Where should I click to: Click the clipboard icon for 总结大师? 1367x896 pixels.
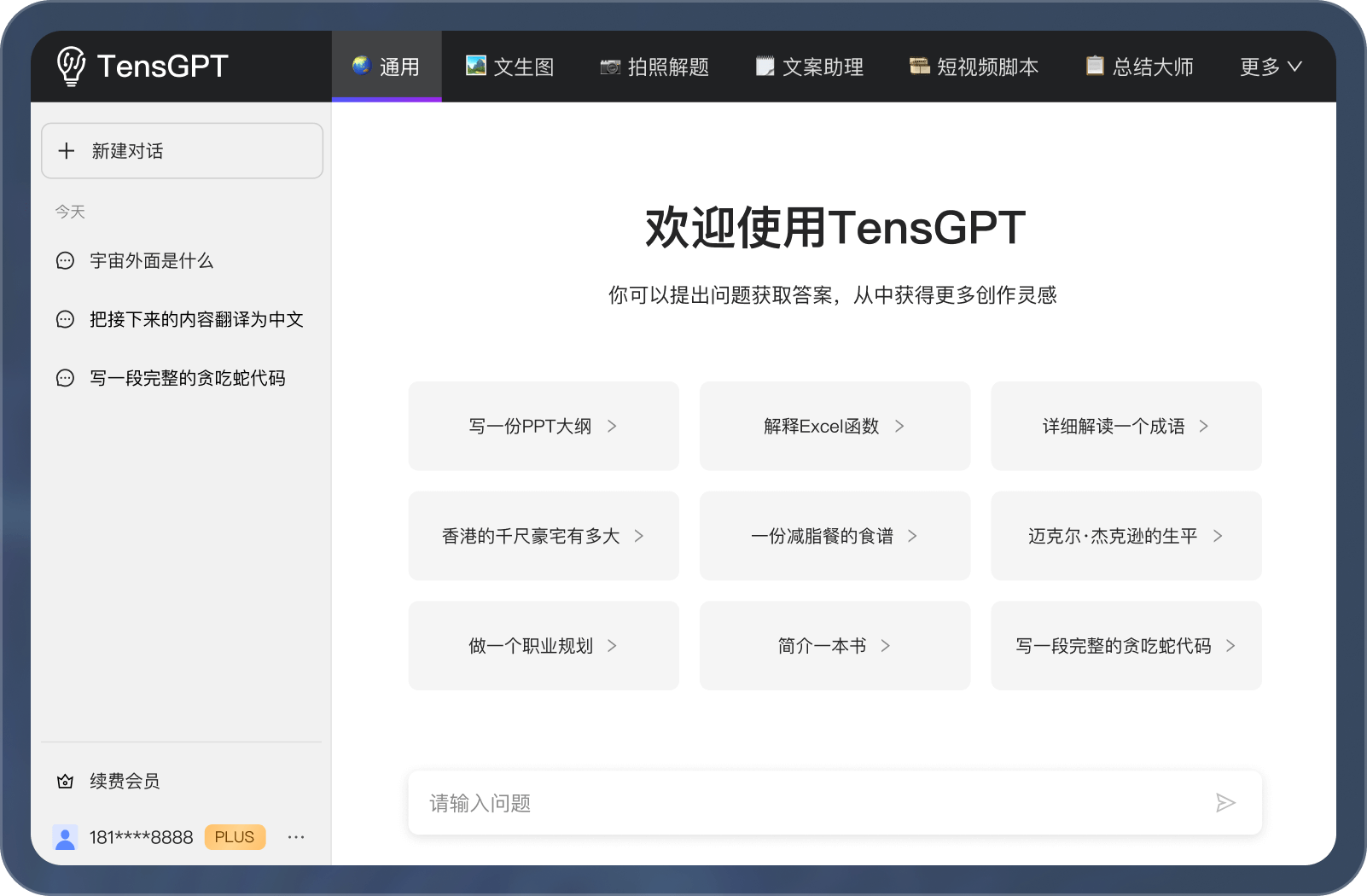click(x=1094, y=66)
